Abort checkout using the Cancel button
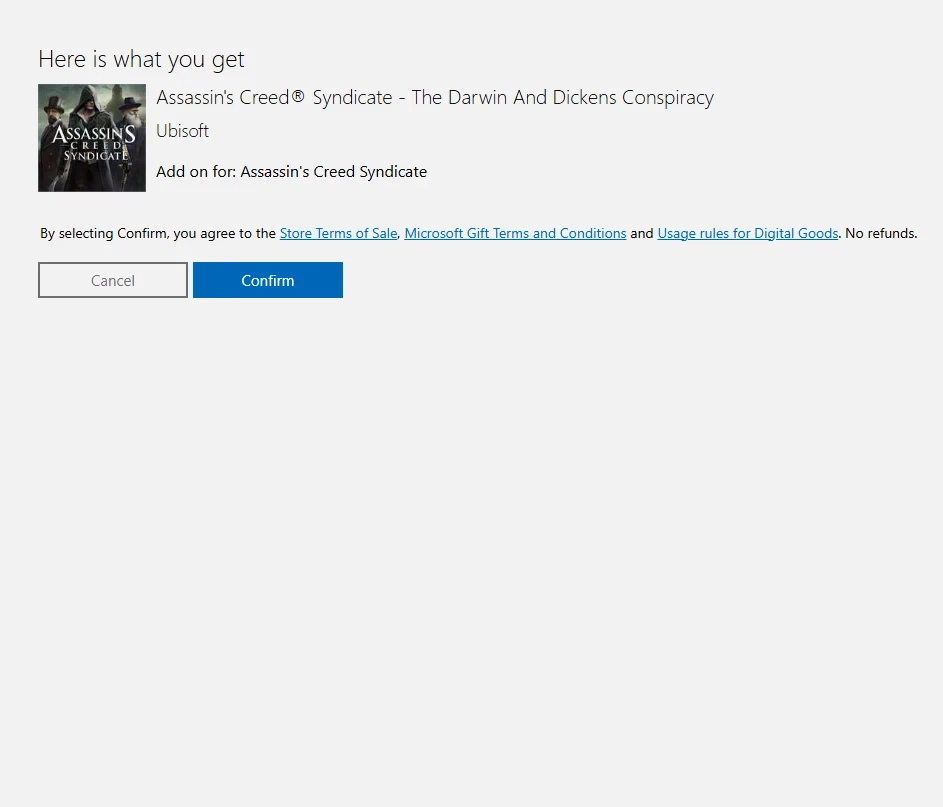Screen dimensions: 943x807 (112, 280)
